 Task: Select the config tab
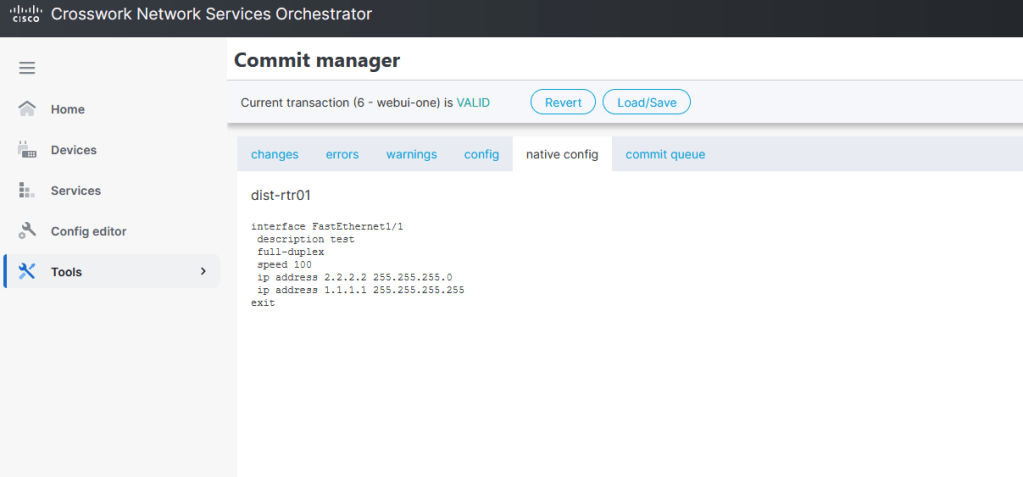481,154
